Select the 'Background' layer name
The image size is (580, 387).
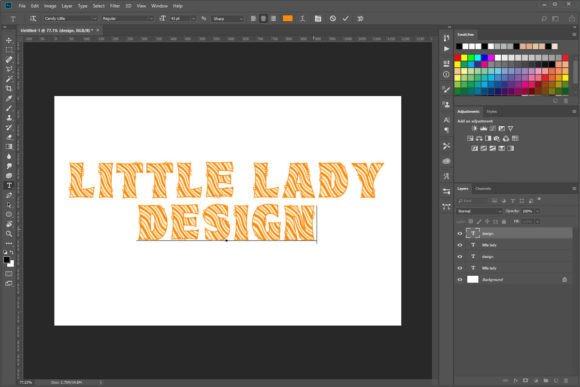[x=492, y=279]
